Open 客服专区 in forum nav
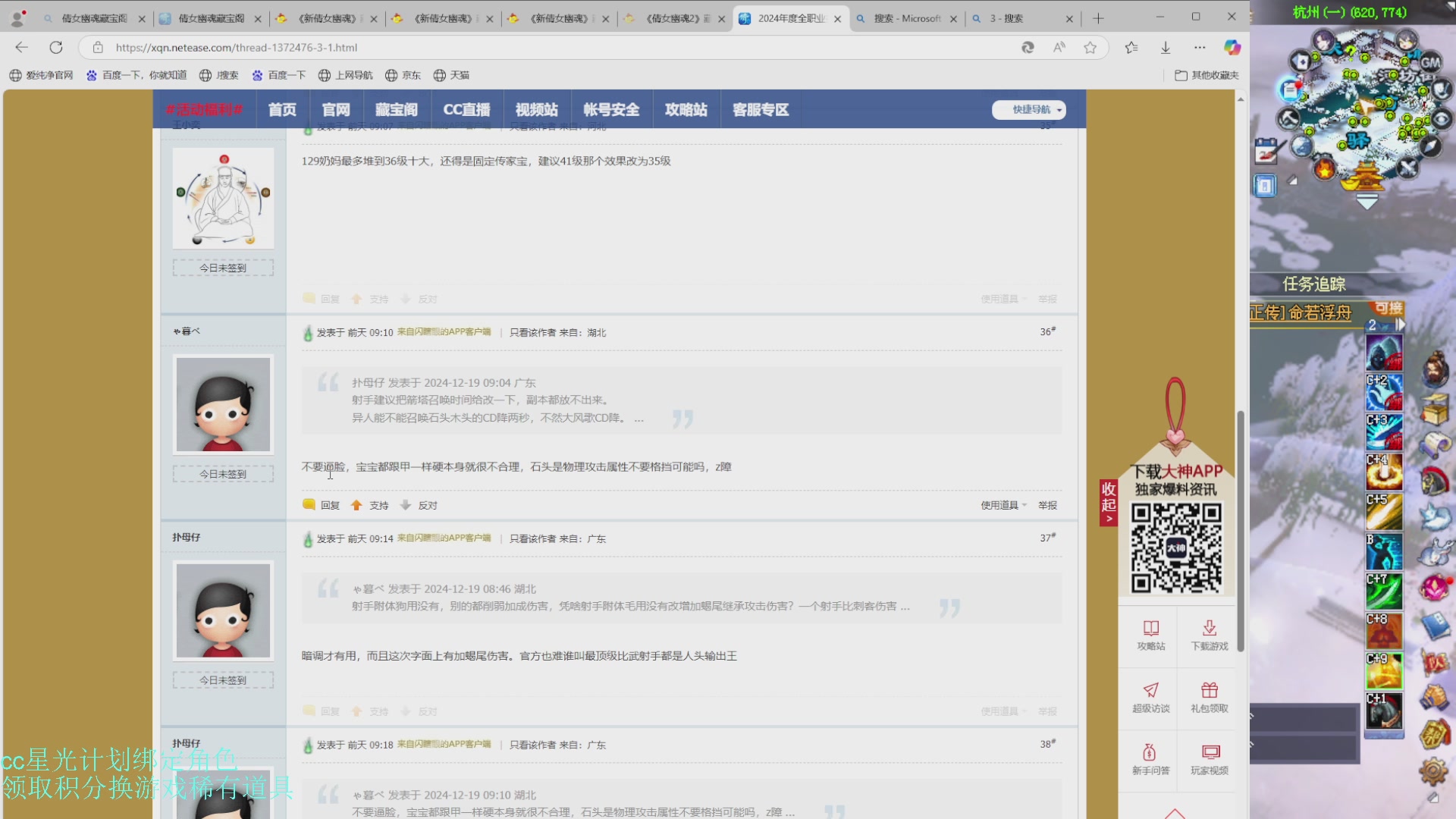The image size is (1456, 819). (761, 110)
